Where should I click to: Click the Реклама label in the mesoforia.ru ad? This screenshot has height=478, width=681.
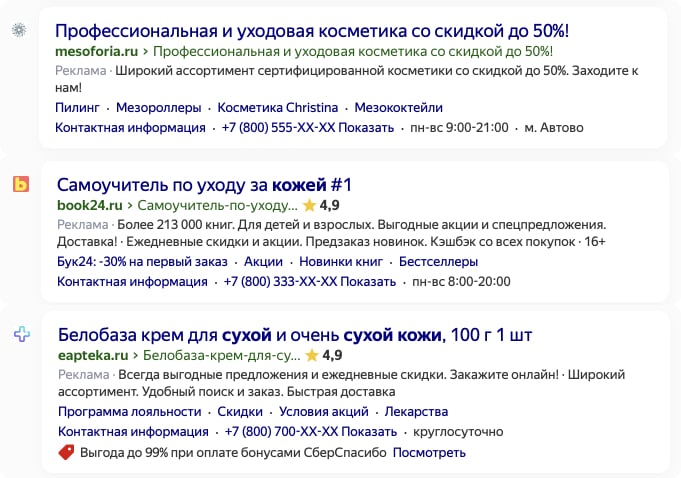tap(81, 70)
